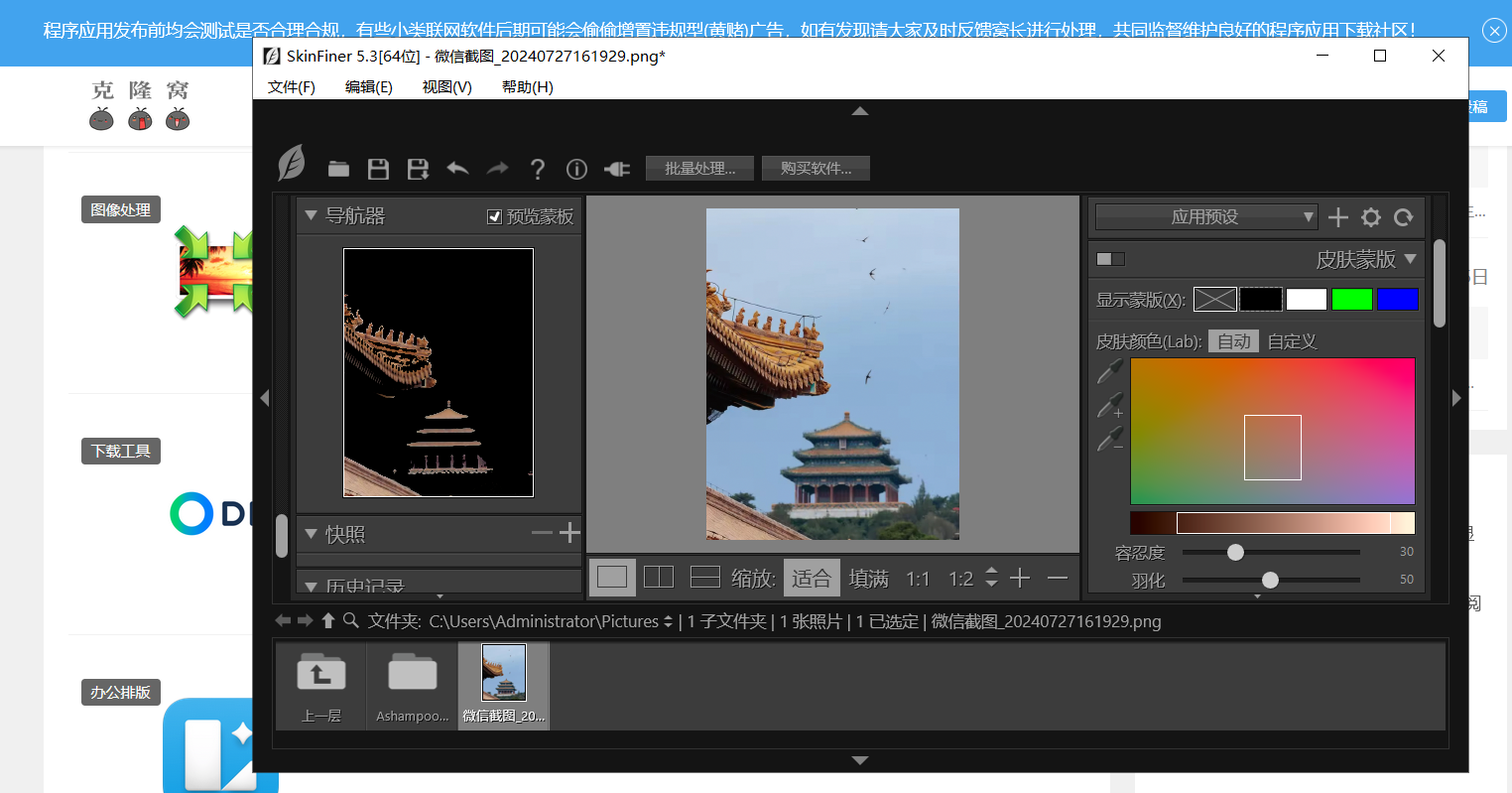Select 自定义 skin color mode

click(1292, 341)
